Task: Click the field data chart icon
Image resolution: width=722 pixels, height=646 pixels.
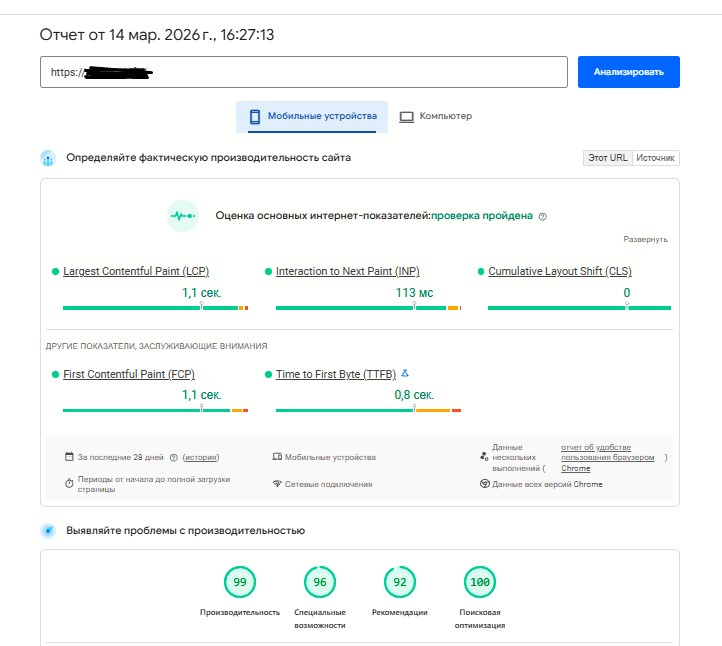Action: click(x=48, y=158)
